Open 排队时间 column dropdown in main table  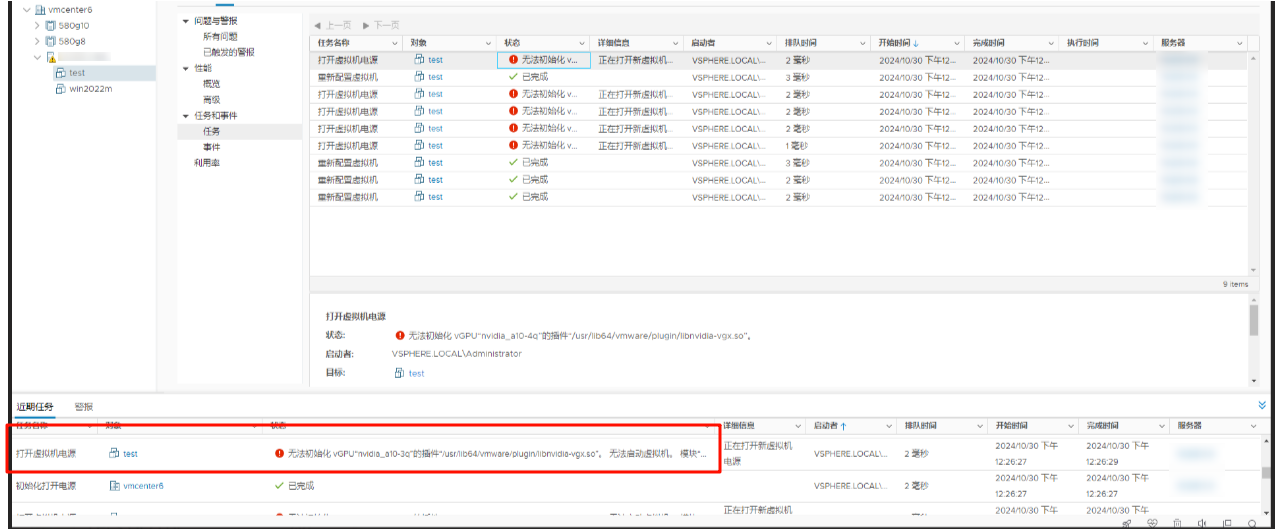tap(864, 43)
